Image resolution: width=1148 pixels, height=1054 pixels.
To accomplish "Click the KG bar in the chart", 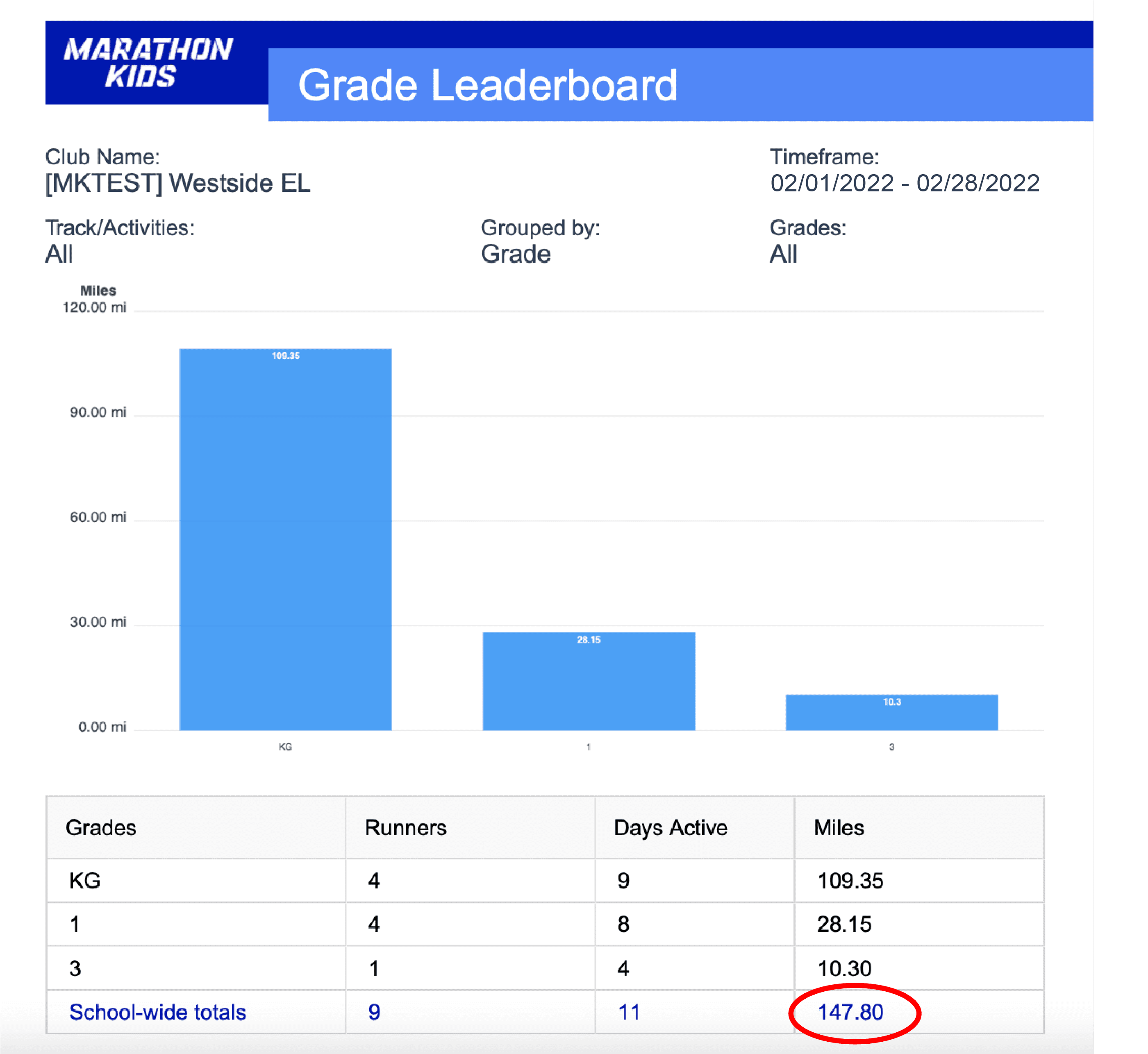I will pyautogui.click(x=285, y=539).
